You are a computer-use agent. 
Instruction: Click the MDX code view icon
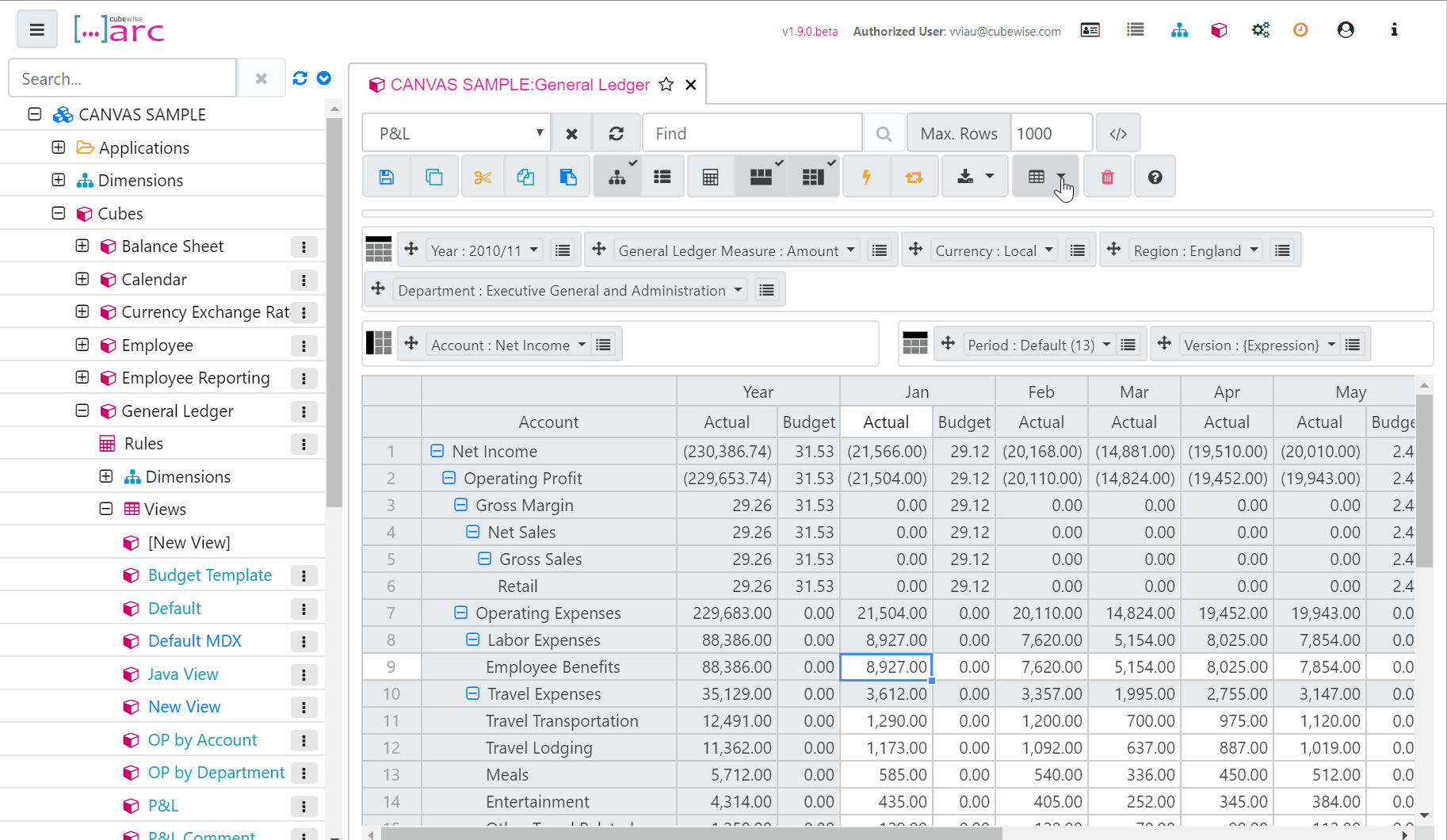click(1118, 134)
